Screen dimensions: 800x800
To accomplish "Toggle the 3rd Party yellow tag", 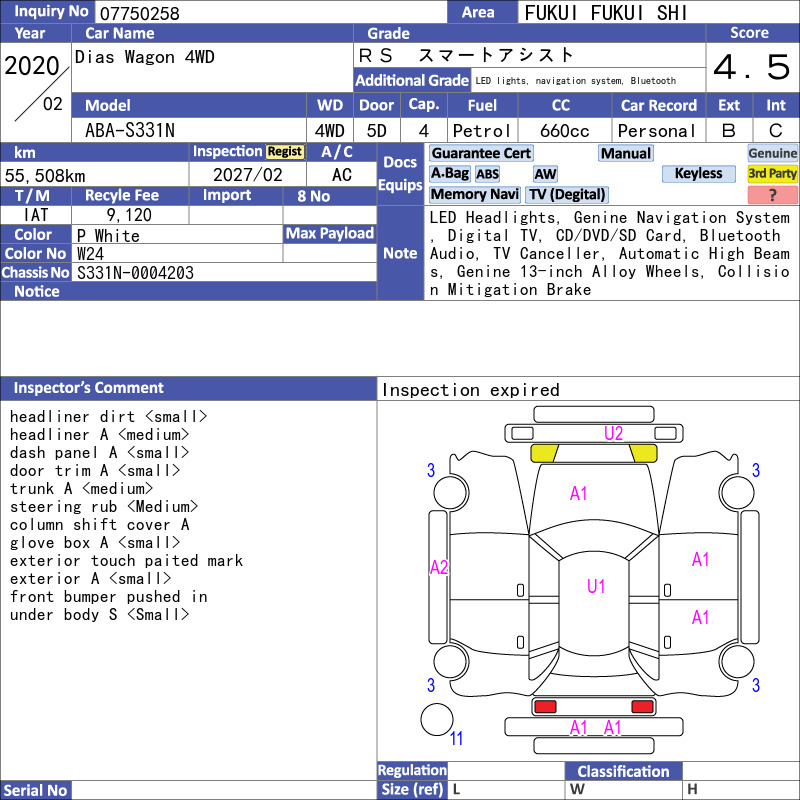I will pyautogui.click(x=772, y=173).
